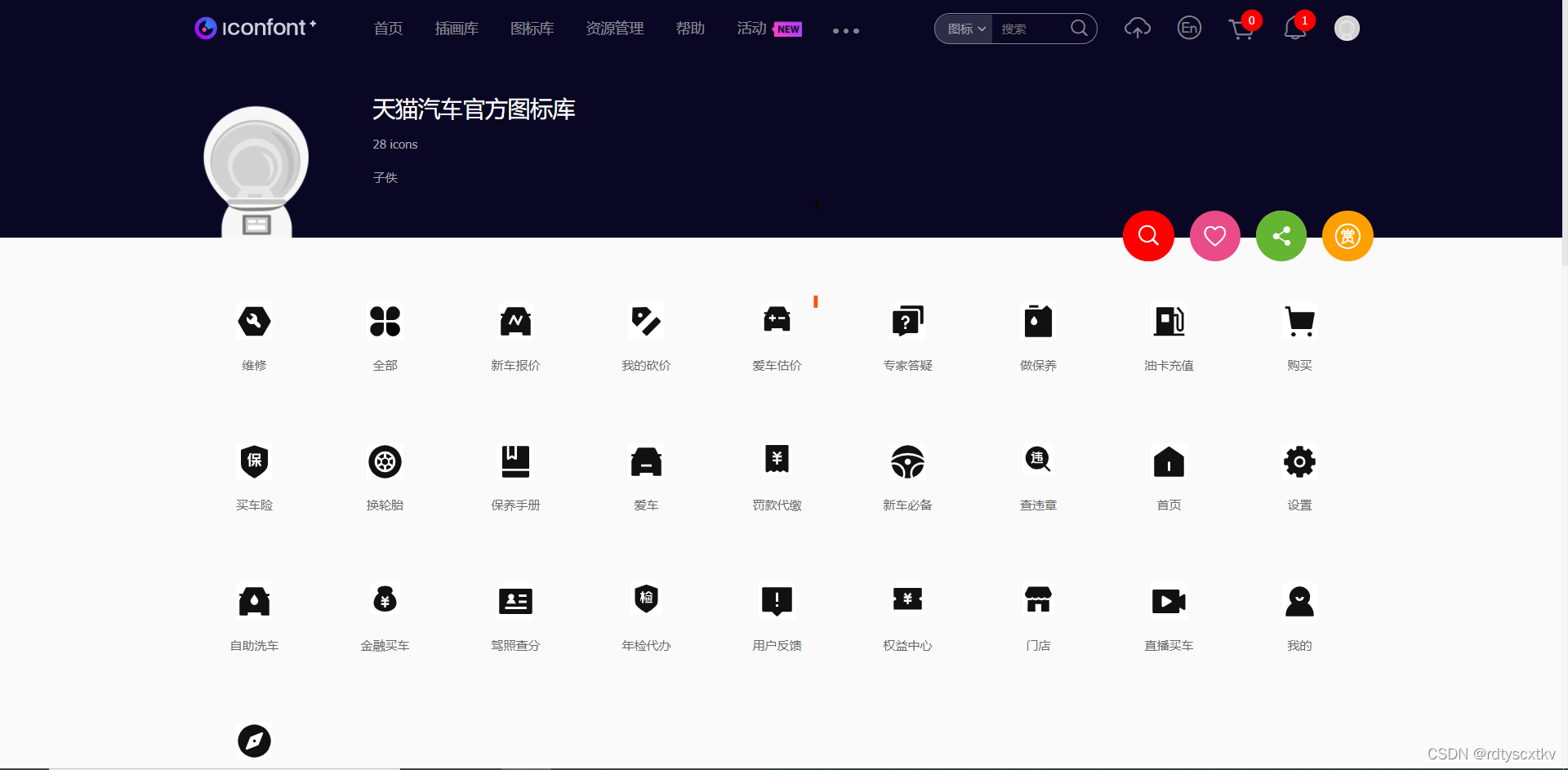
Task: Select the compass icon in last row
Action: pos(254,741)
